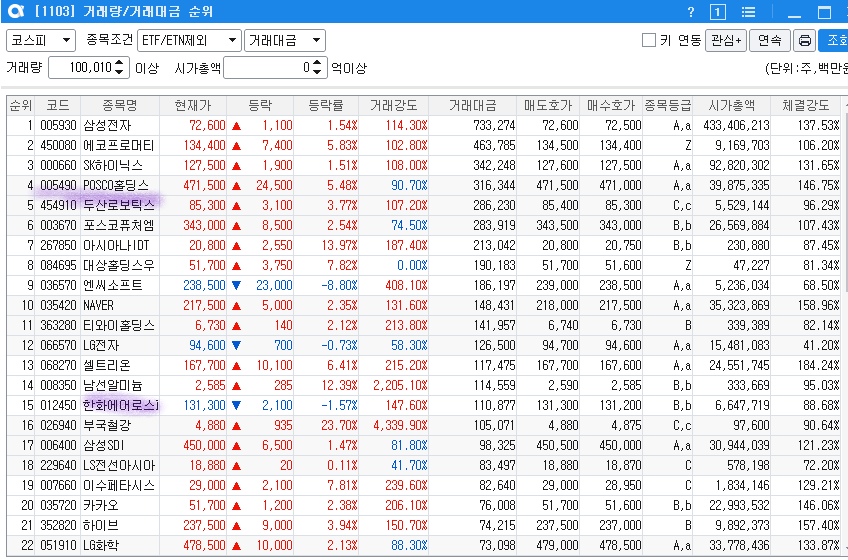Click the 관심+ button

[x=726, y=41]
